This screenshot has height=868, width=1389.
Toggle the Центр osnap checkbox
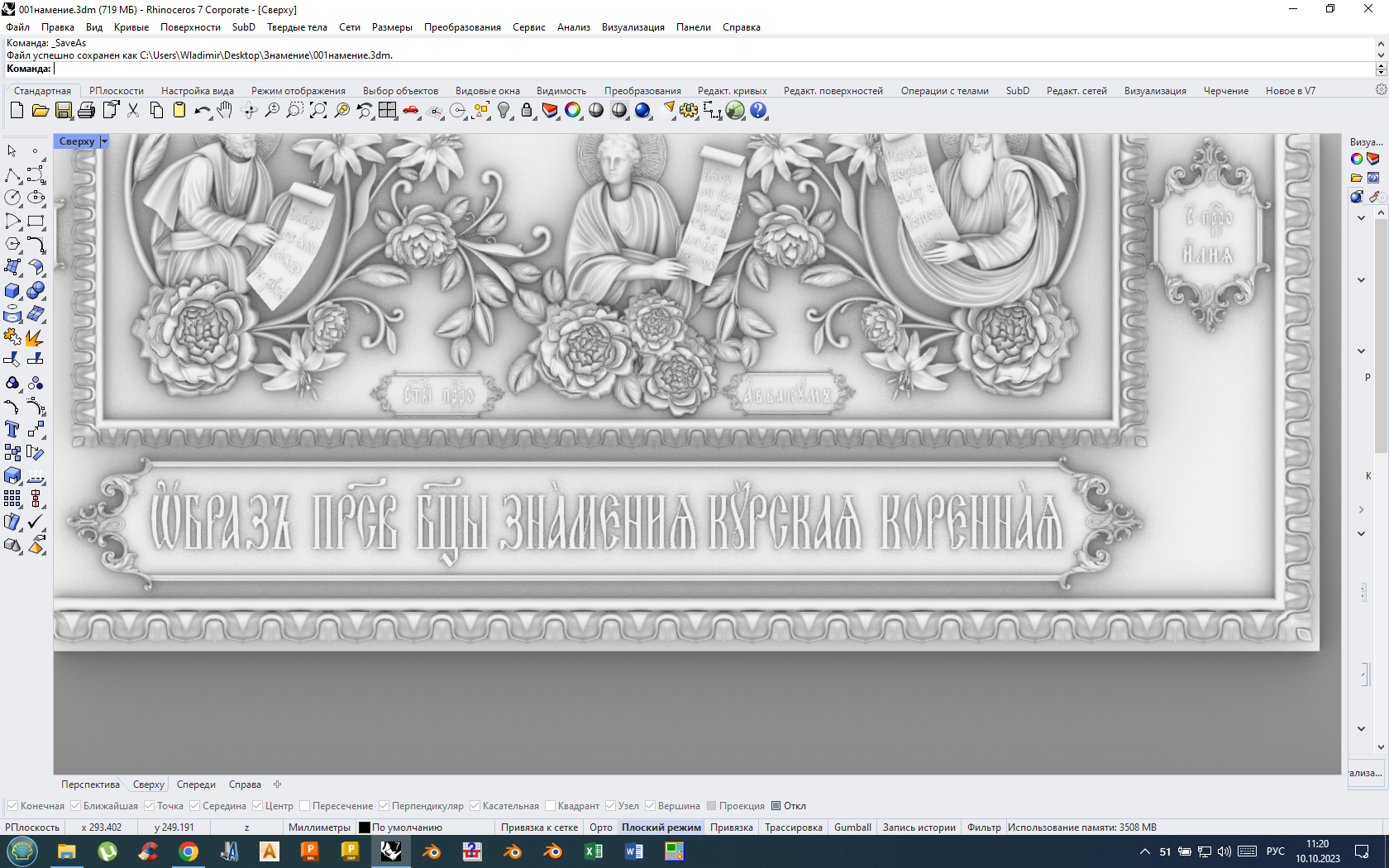(257, 806)
